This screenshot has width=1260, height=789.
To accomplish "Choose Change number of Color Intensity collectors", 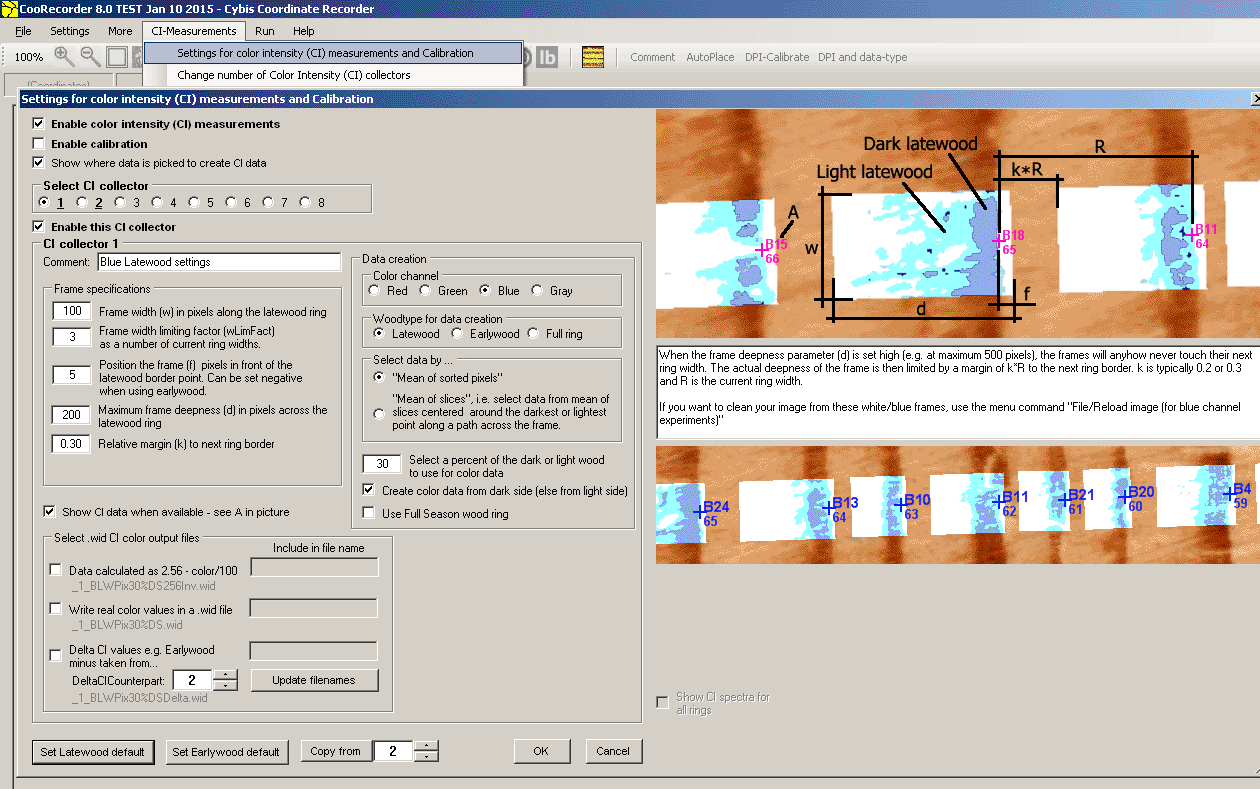I will 333,75.
